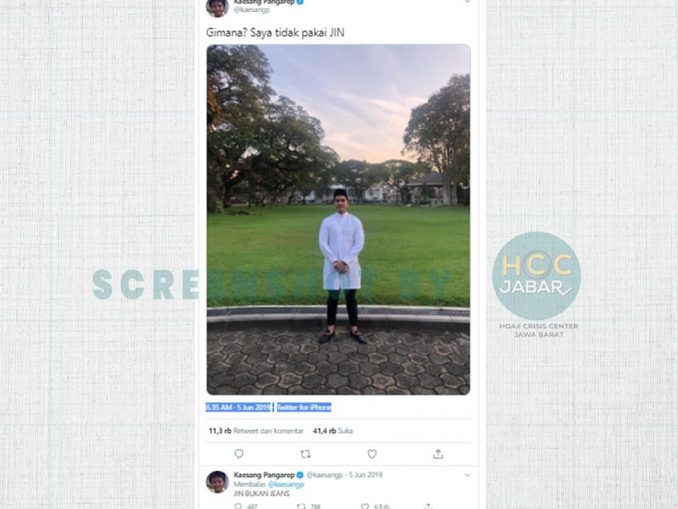
Task: Click the share icon under the main tweet
Action: click(438, 454)
